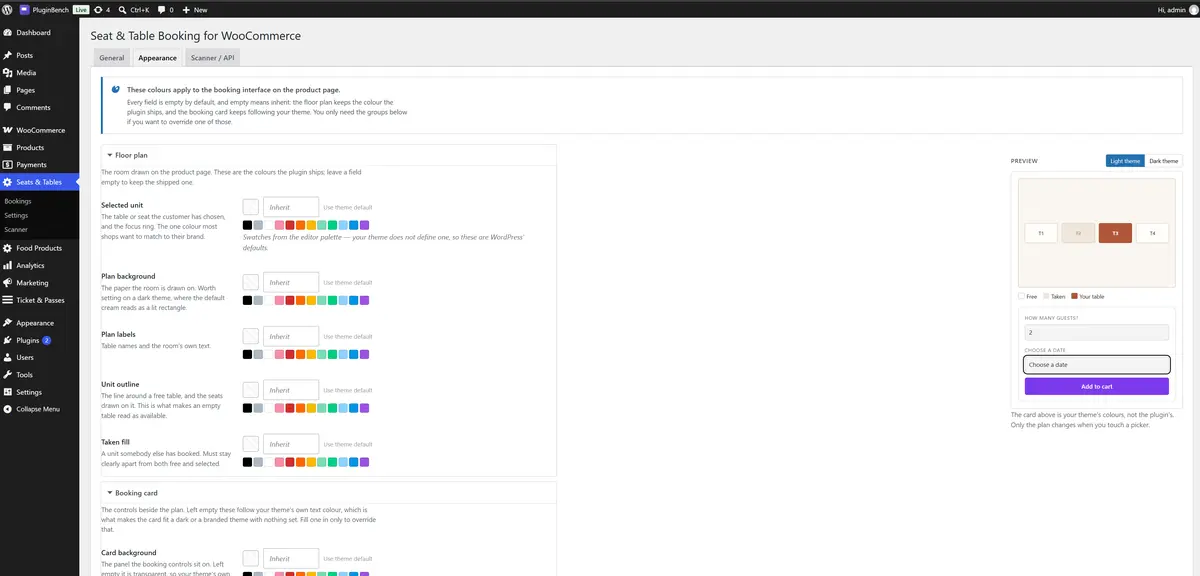1200x576 pixels.
Task: Open the WooCommerce menu
Action: click(x=40, y=130)
